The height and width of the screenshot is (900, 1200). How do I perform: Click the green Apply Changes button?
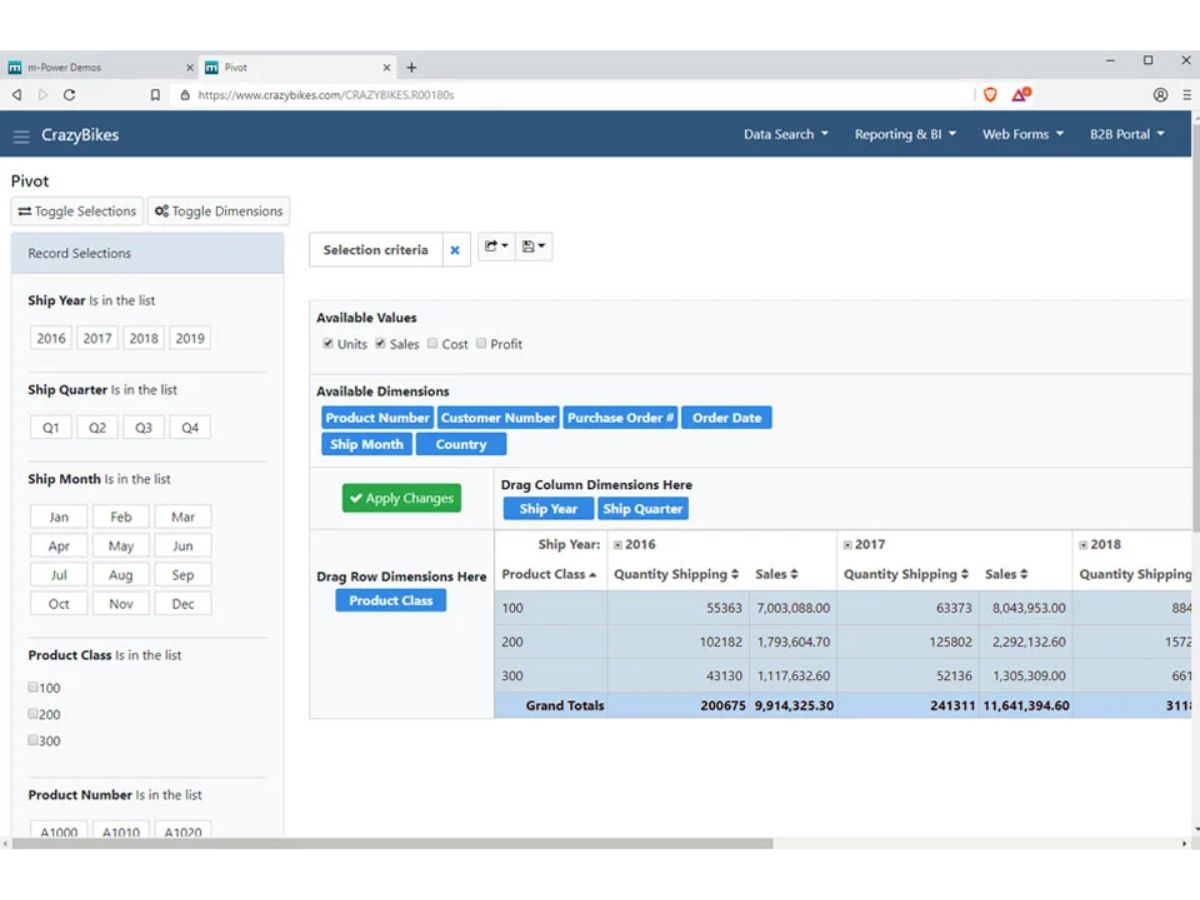coord(402,498)
